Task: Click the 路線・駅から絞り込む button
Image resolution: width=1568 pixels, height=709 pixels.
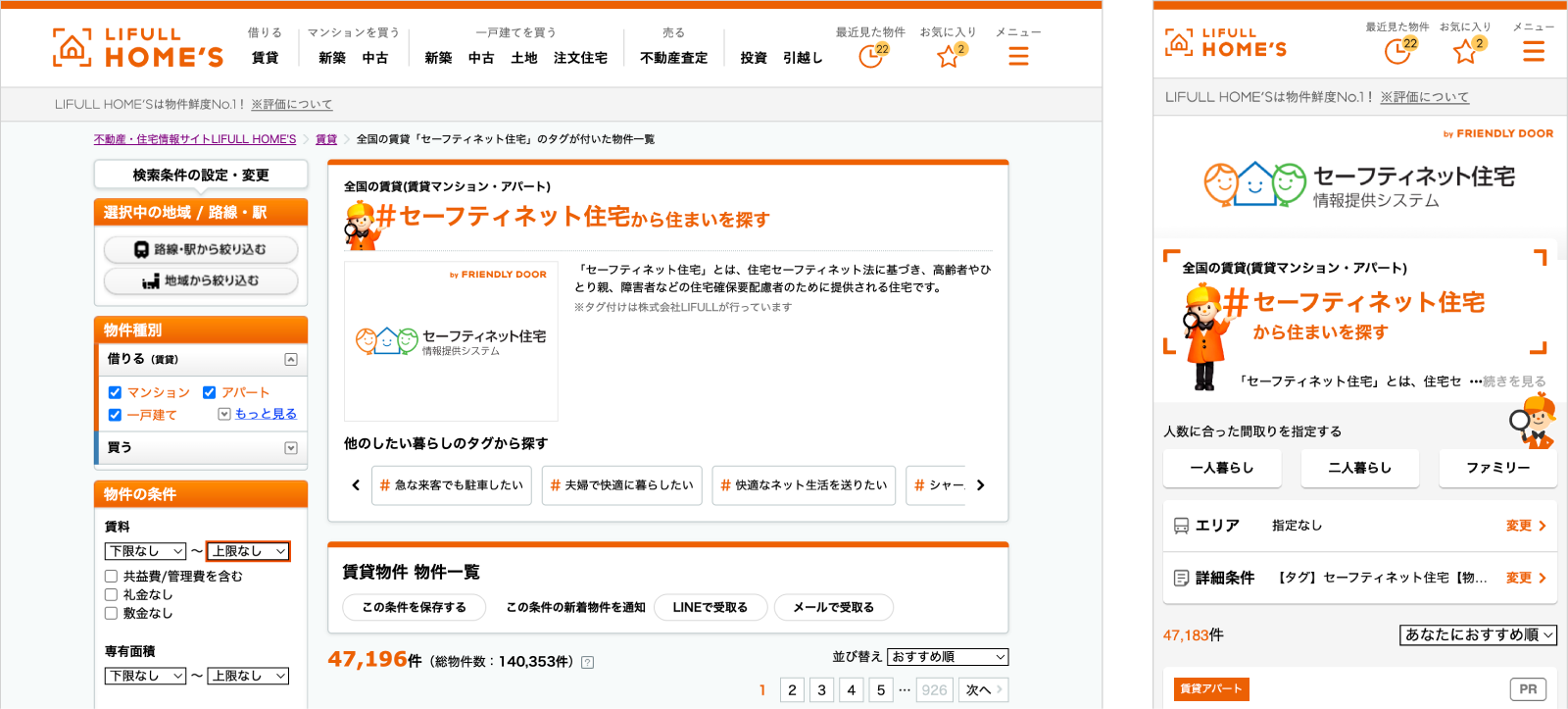Action: (201, 250)
